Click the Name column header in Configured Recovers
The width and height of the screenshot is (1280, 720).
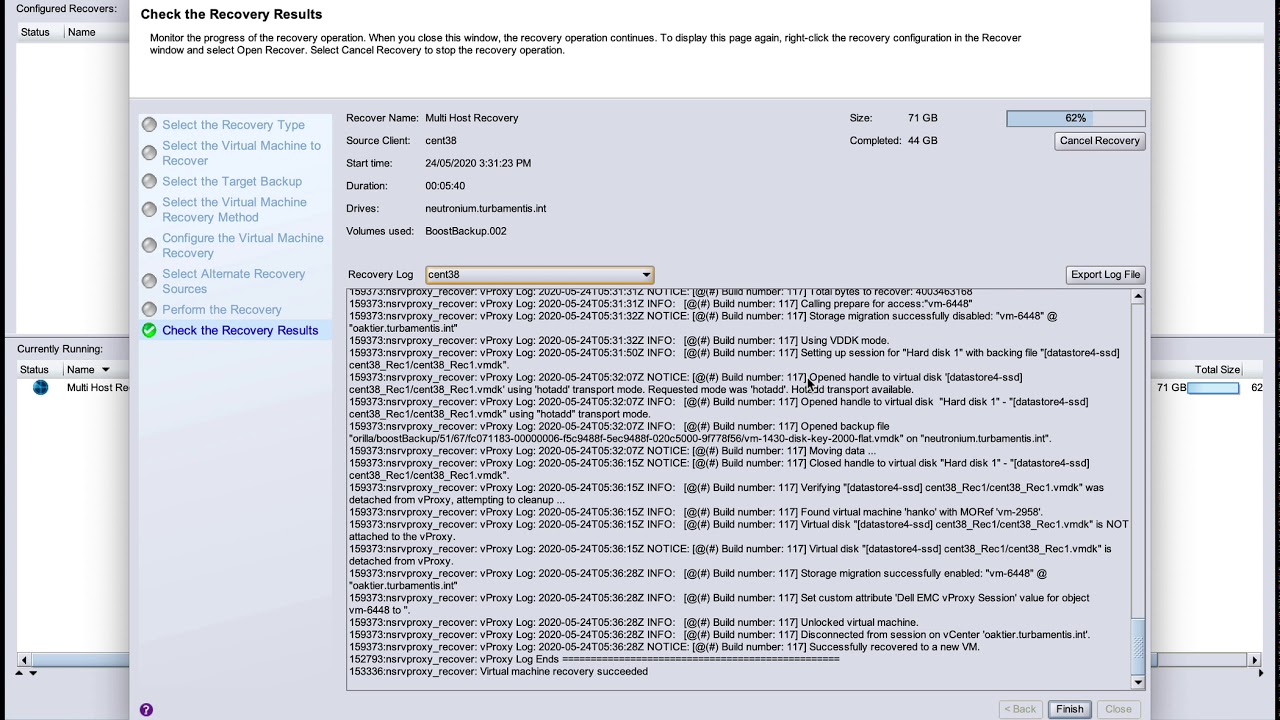click(82, 32)
